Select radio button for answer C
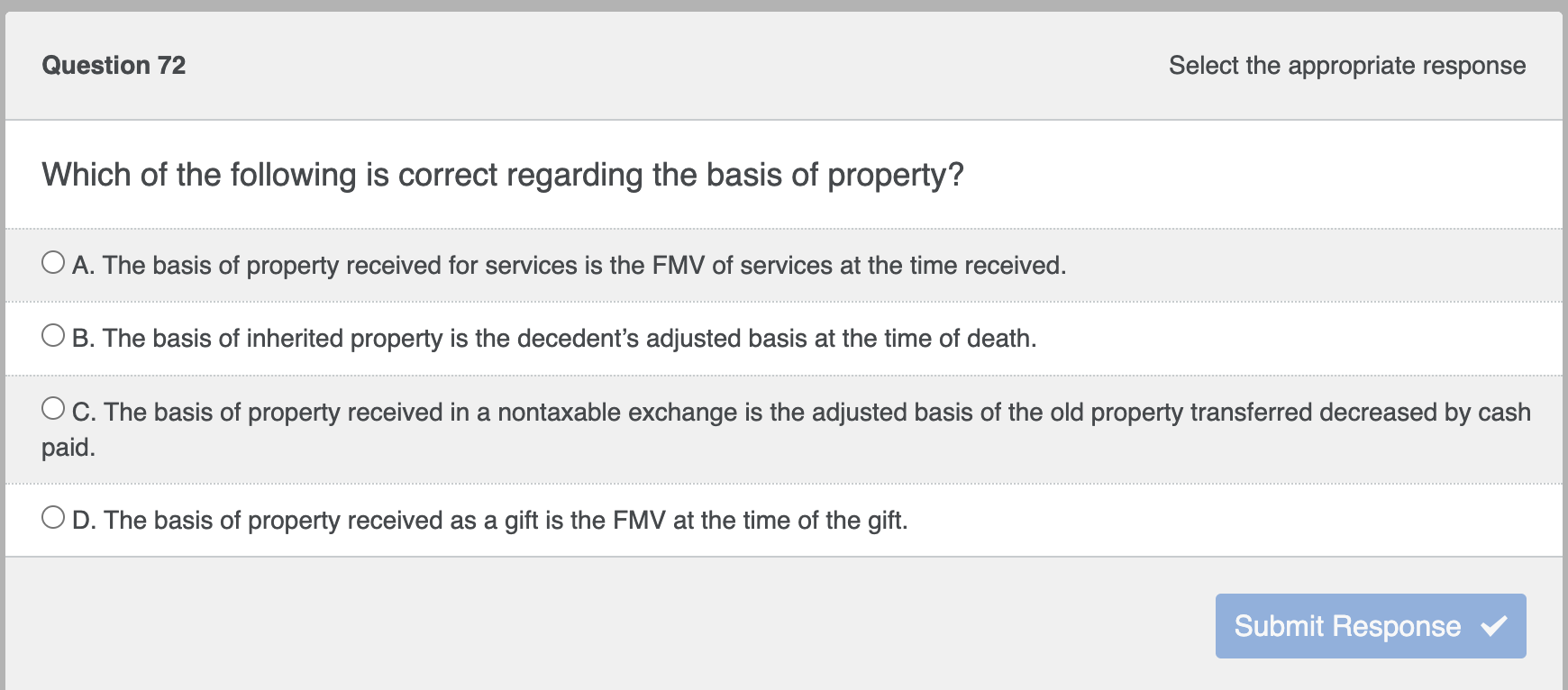Screen dimensions: 1568x690 pos(53,408)
